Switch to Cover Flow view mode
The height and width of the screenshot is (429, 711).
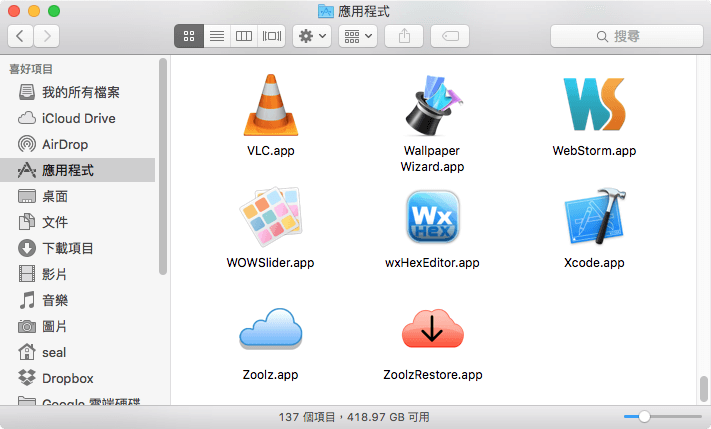(x=272, y=36)
